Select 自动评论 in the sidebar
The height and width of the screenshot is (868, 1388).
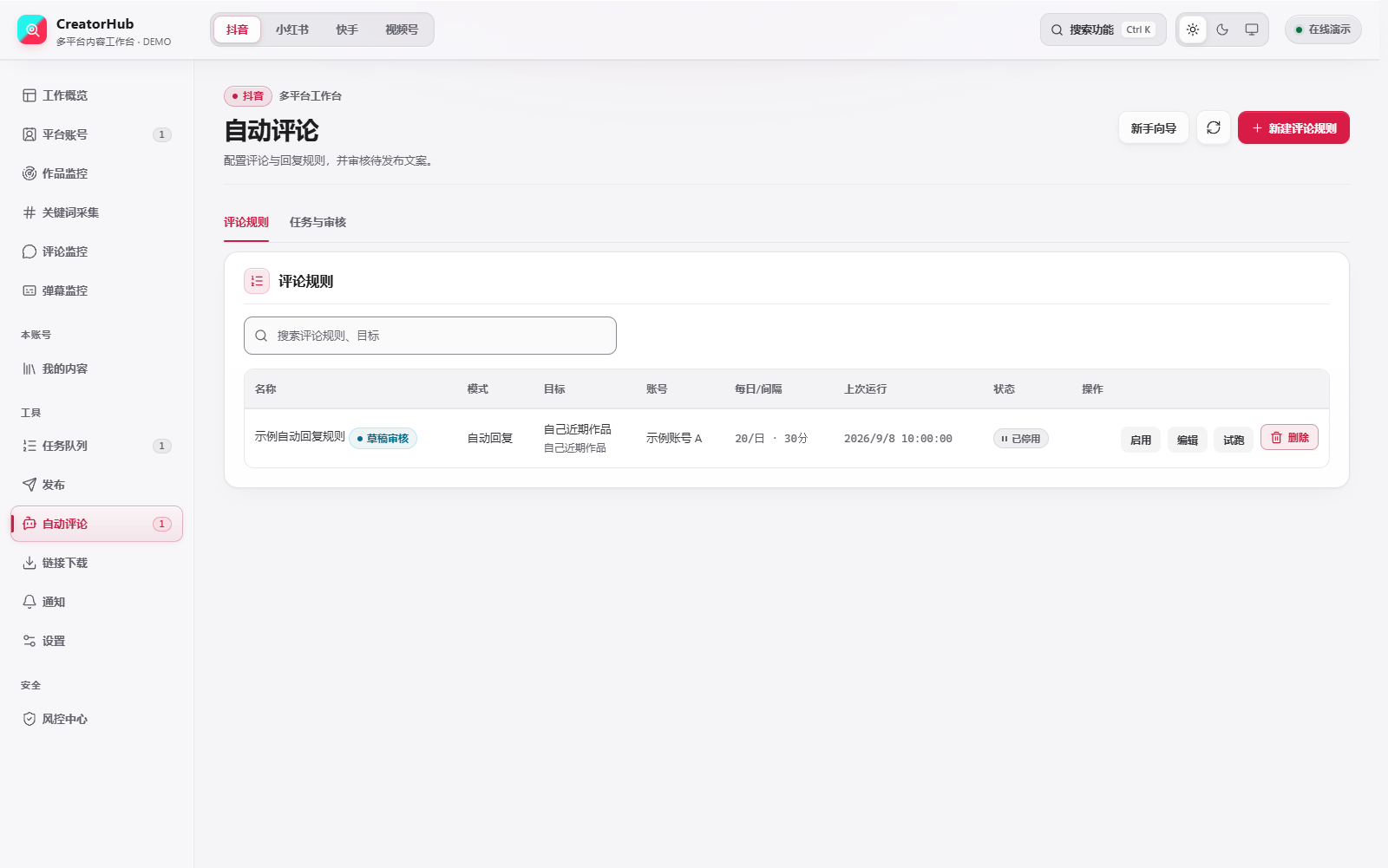point(96,524)
